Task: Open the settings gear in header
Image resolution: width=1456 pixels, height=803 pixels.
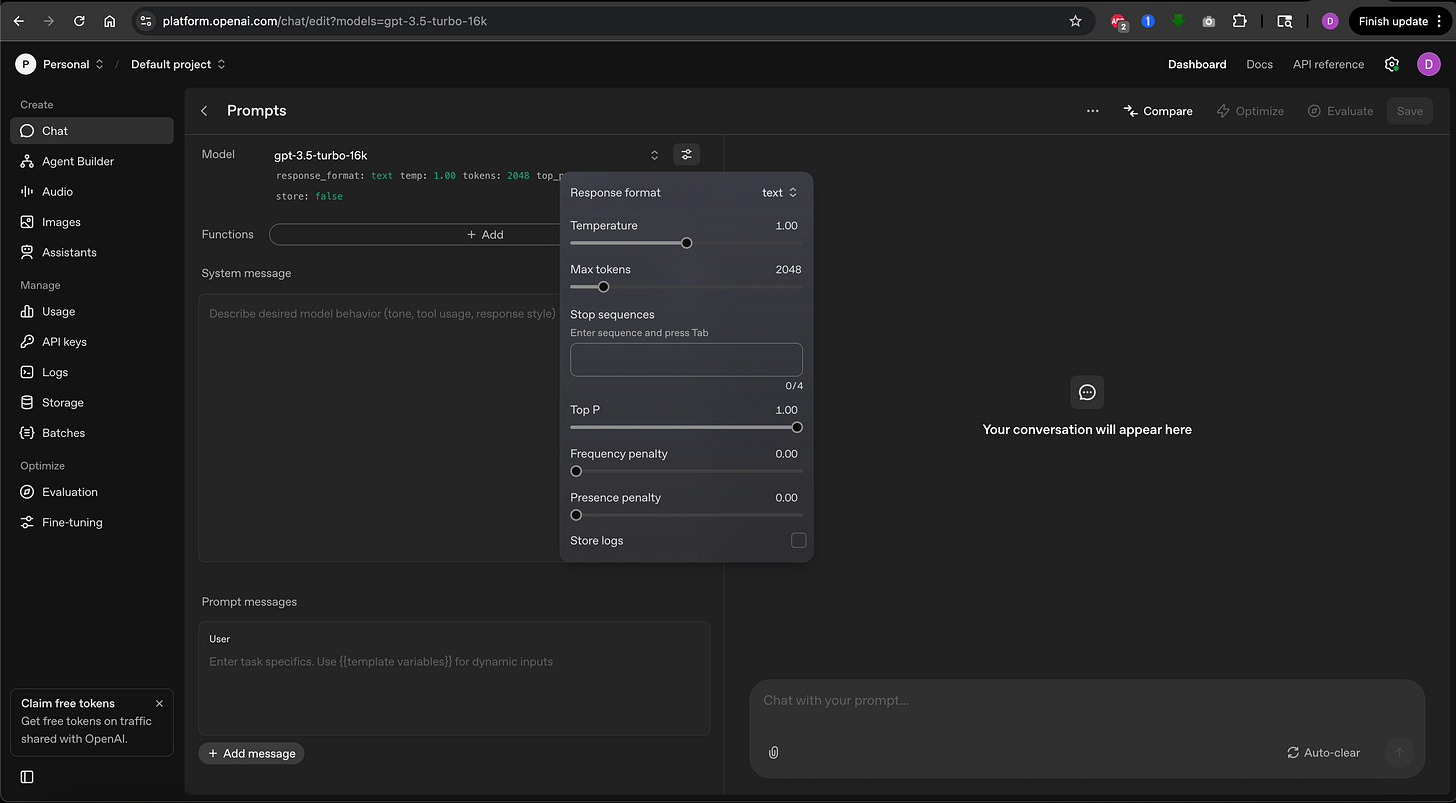Action: 1392,64
